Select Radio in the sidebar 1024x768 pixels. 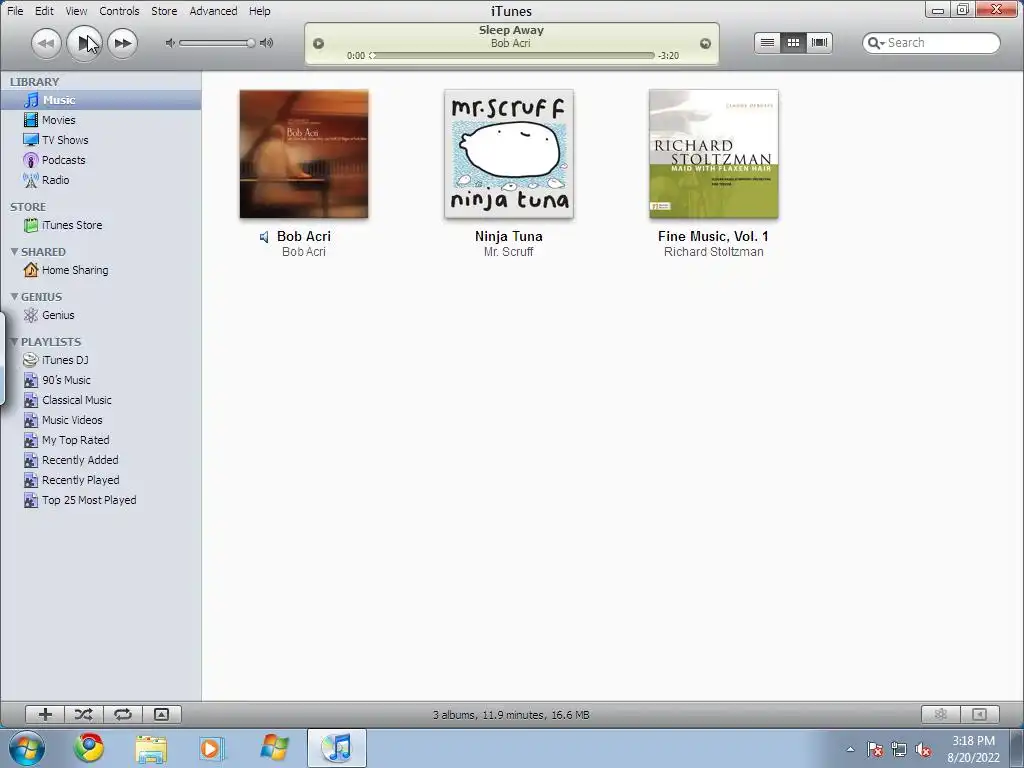pos(101,180)
